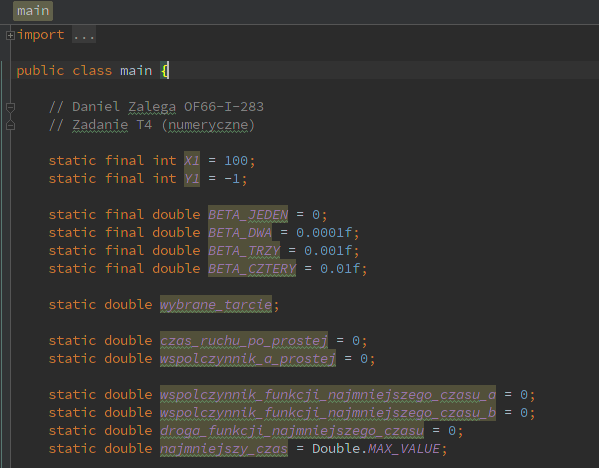Click the public keyword
This screenshot has height=468, width=599.
[40, 71]
